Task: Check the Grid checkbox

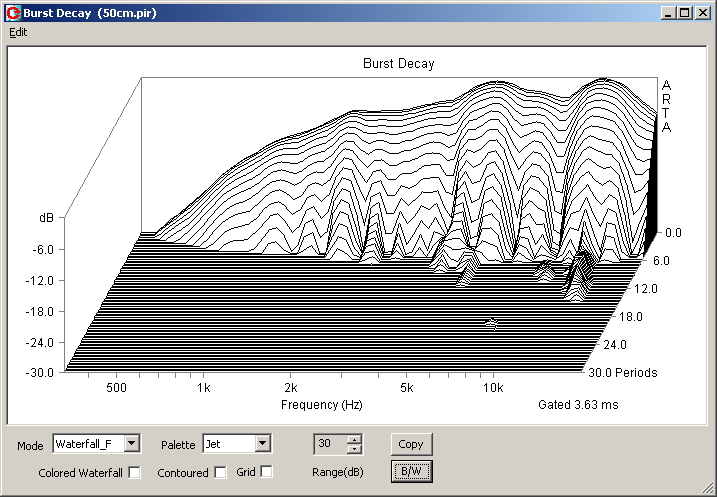Action: 266,471
